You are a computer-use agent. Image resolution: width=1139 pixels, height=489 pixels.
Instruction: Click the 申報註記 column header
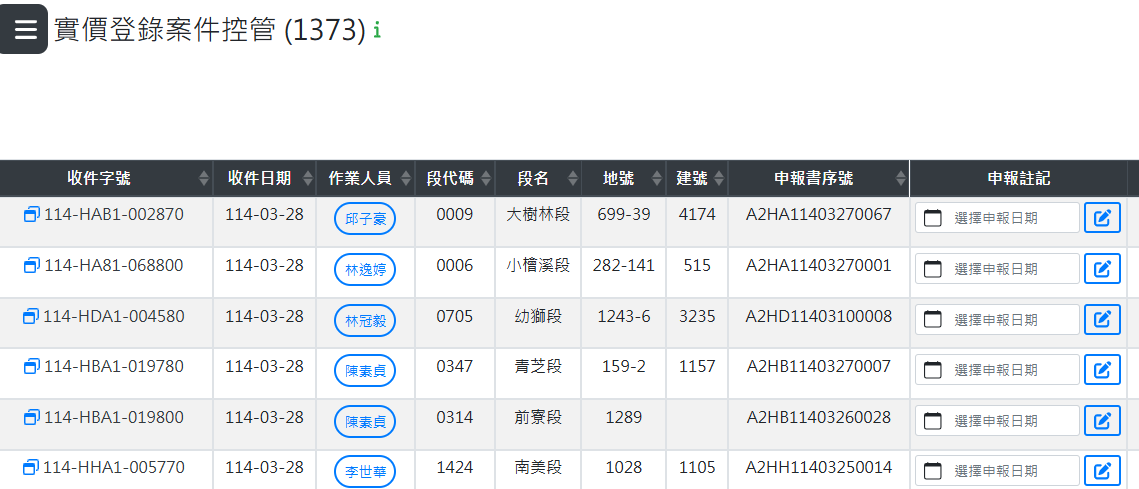(1018, 178)
